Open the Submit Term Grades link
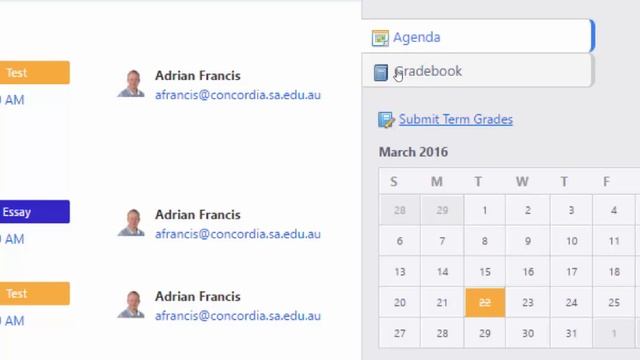The image size is (640, 360). pyautogui.click(x=456, y=120)
